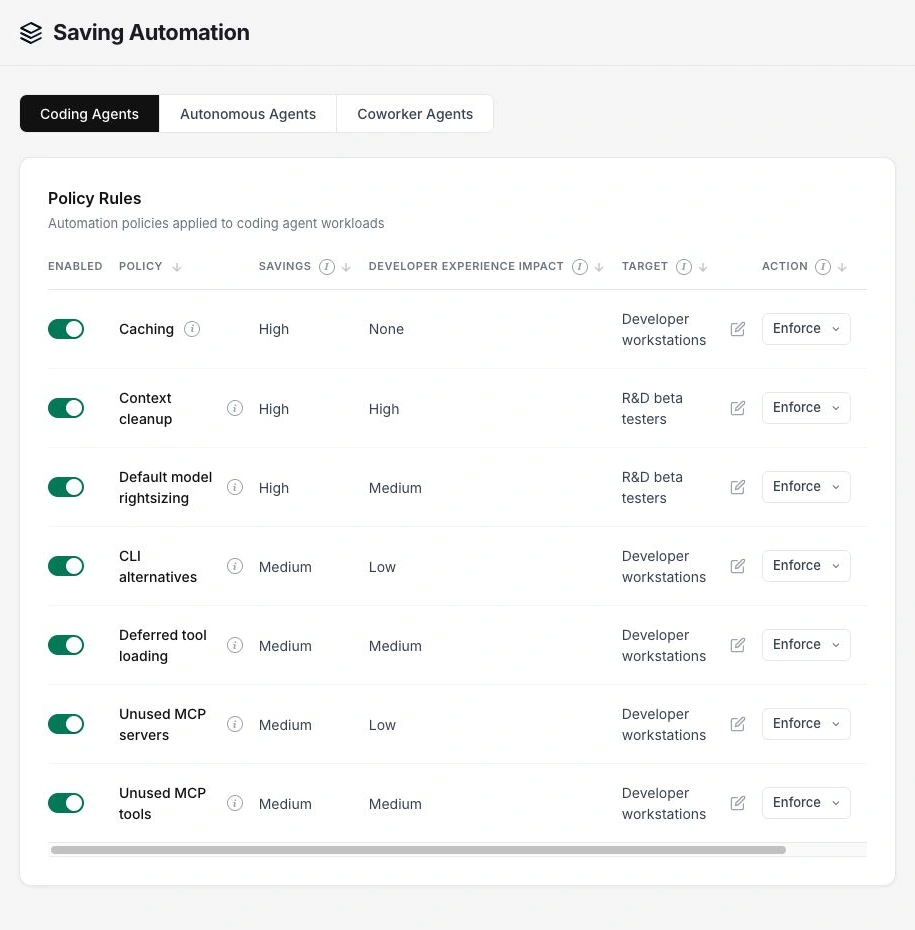Toggle Unused MCP servers policy off

66,724
